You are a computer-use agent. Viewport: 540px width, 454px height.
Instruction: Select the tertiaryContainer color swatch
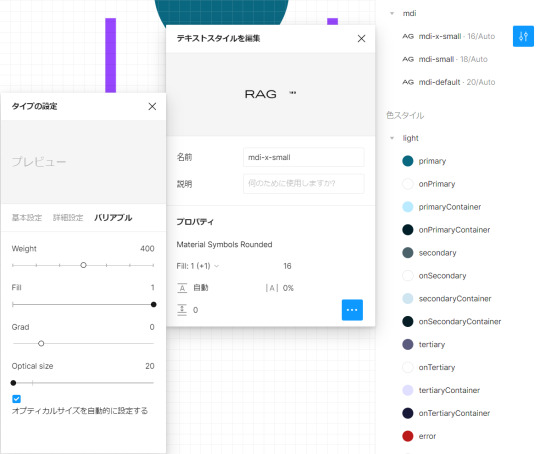click(408, 390)
